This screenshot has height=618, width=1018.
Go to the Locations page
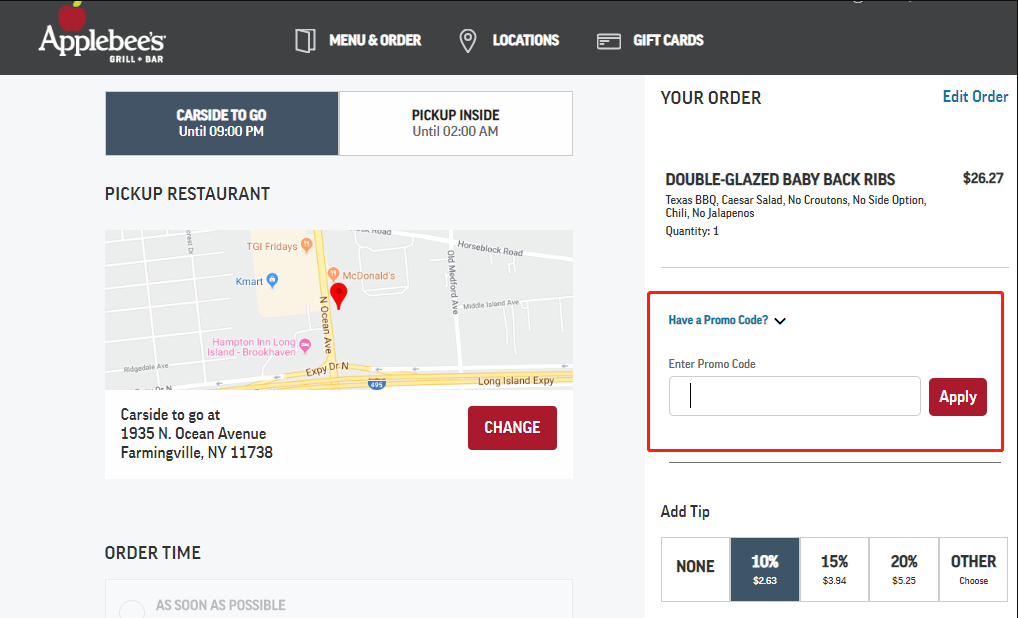pos(525,40)
